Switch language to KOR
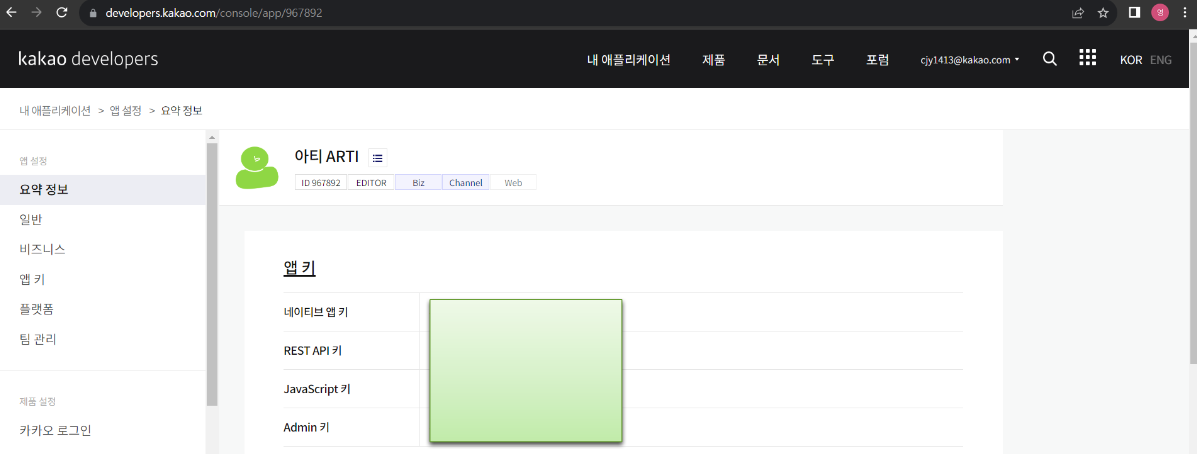The width and height of the screenshot is (1197, 454). 1131,60
